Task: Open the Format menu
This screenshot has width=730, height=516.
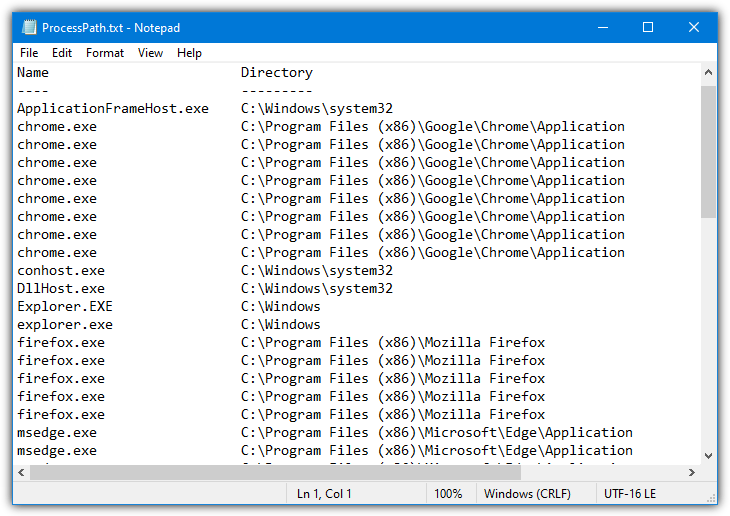Action: click(105, 53)
